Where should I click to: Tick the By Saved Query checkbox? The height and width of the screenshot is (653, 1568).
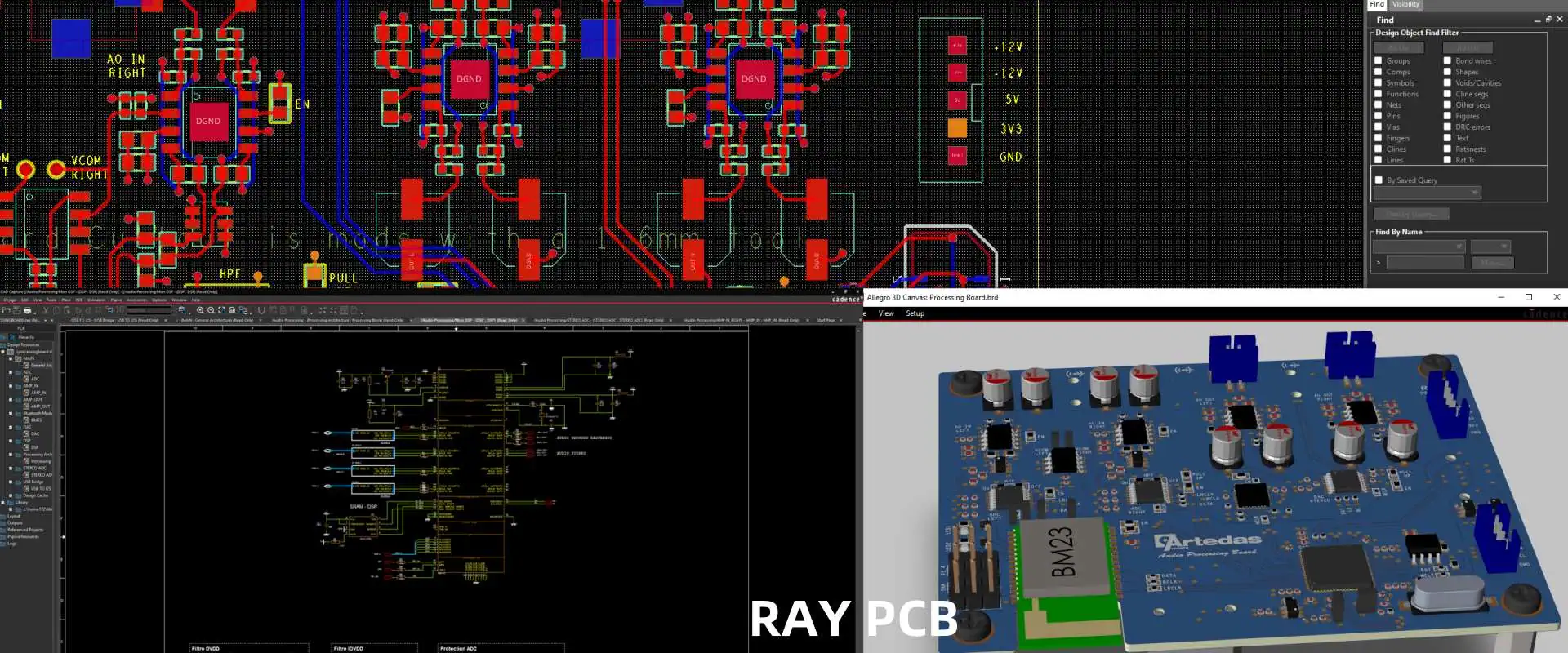pos(1379,180)
